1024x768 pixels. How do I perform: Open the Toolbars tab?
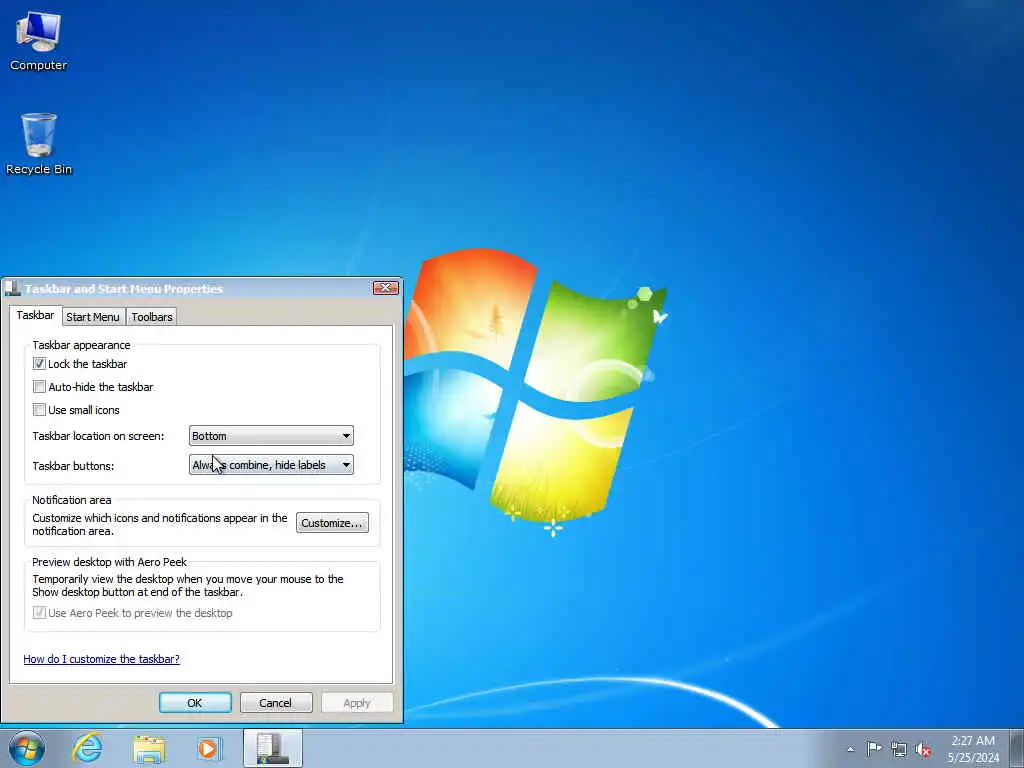[x=152, y=317]
